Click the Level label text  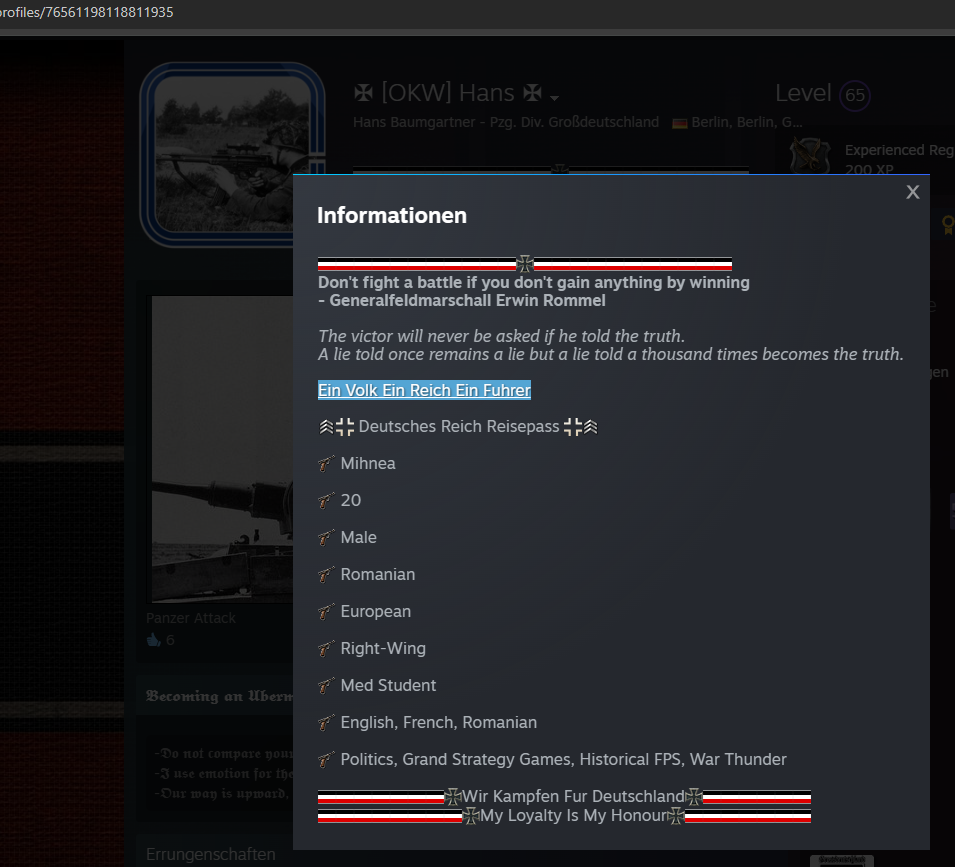pos(803,94)
